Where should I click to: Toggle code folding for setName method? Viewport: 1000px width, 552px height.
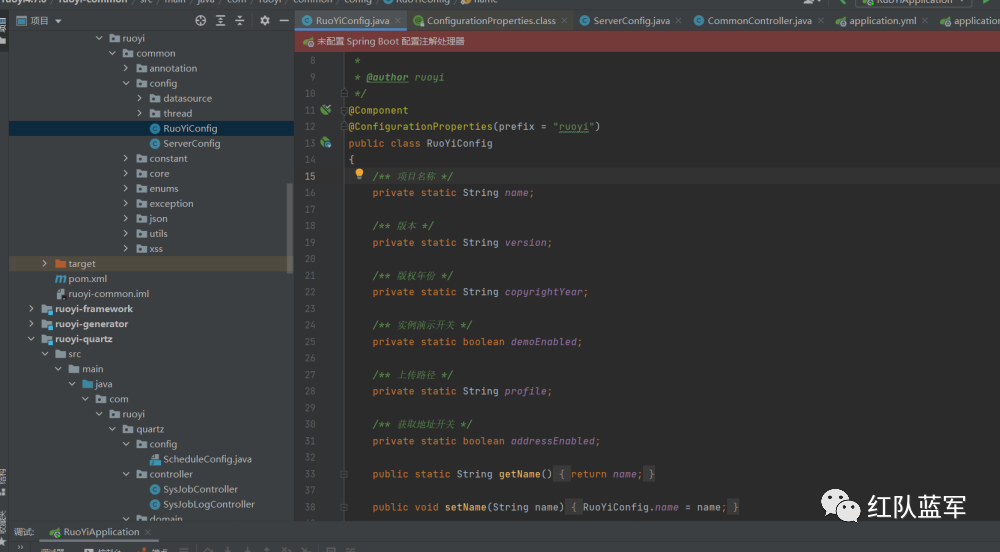point(343,507)
